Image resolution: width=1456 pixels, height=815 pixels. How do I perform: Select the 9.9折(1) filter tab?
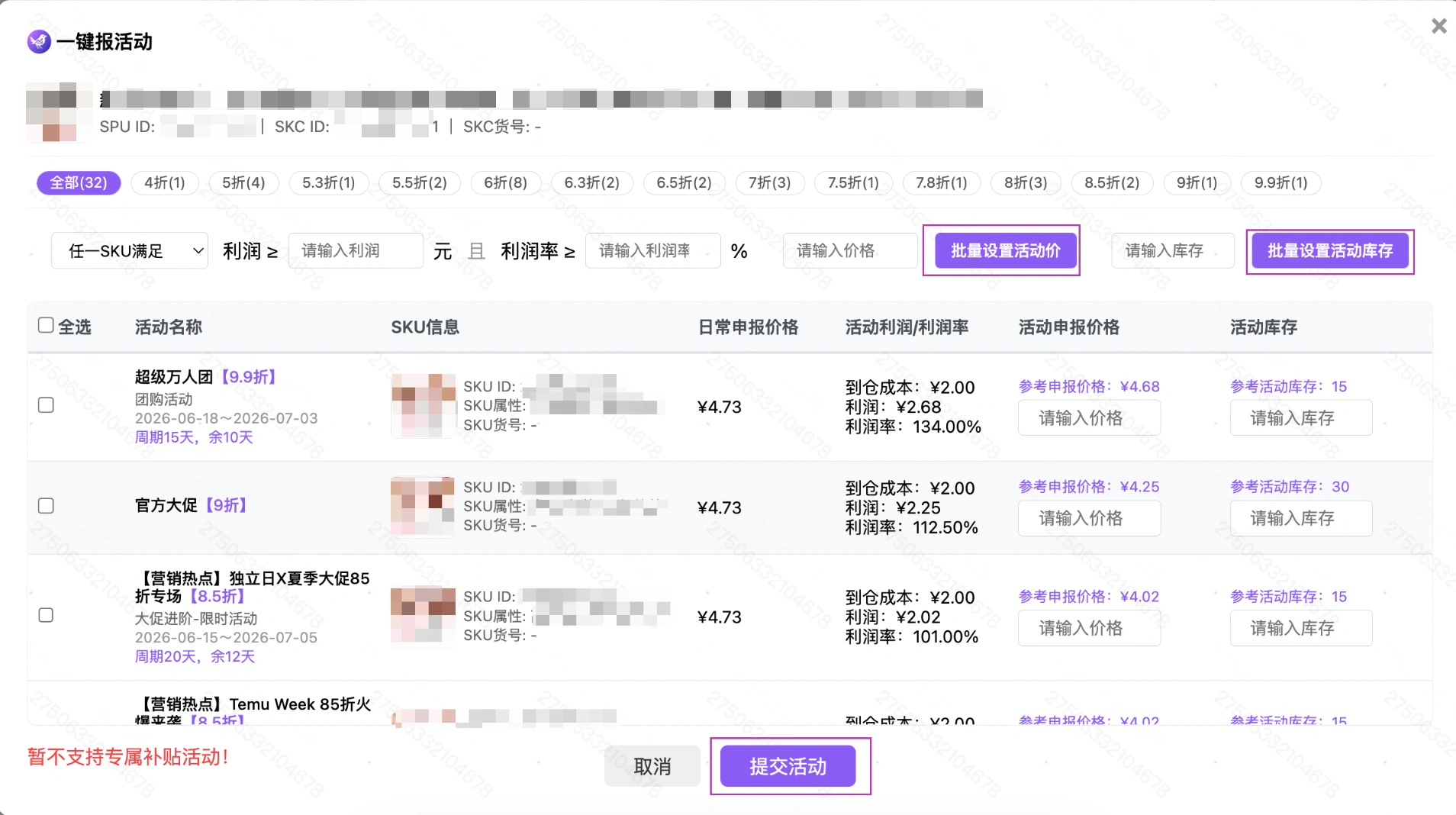[x=1281, y=183]
